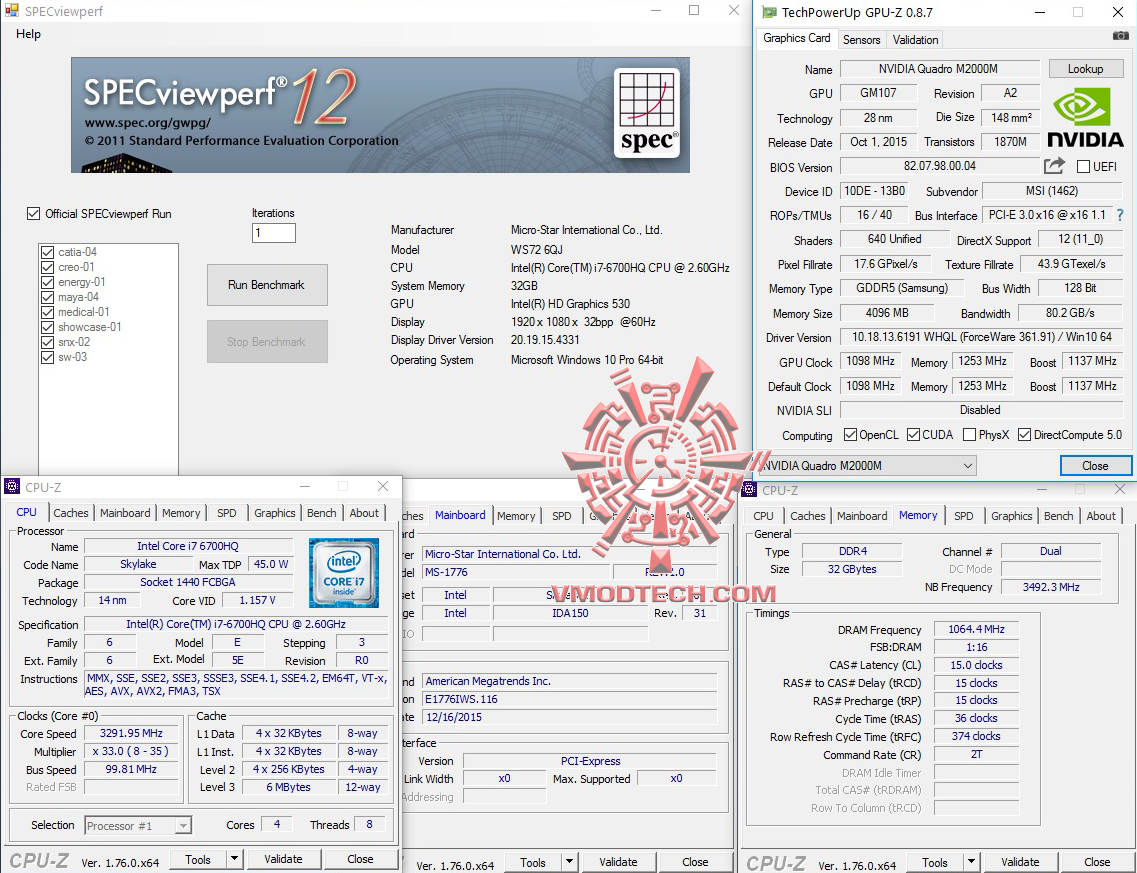This screenshot has width=1137, height=873.
Task: Toggle the UEFI checkbox in GPU-Z
Action: (x=1083, y=167)
